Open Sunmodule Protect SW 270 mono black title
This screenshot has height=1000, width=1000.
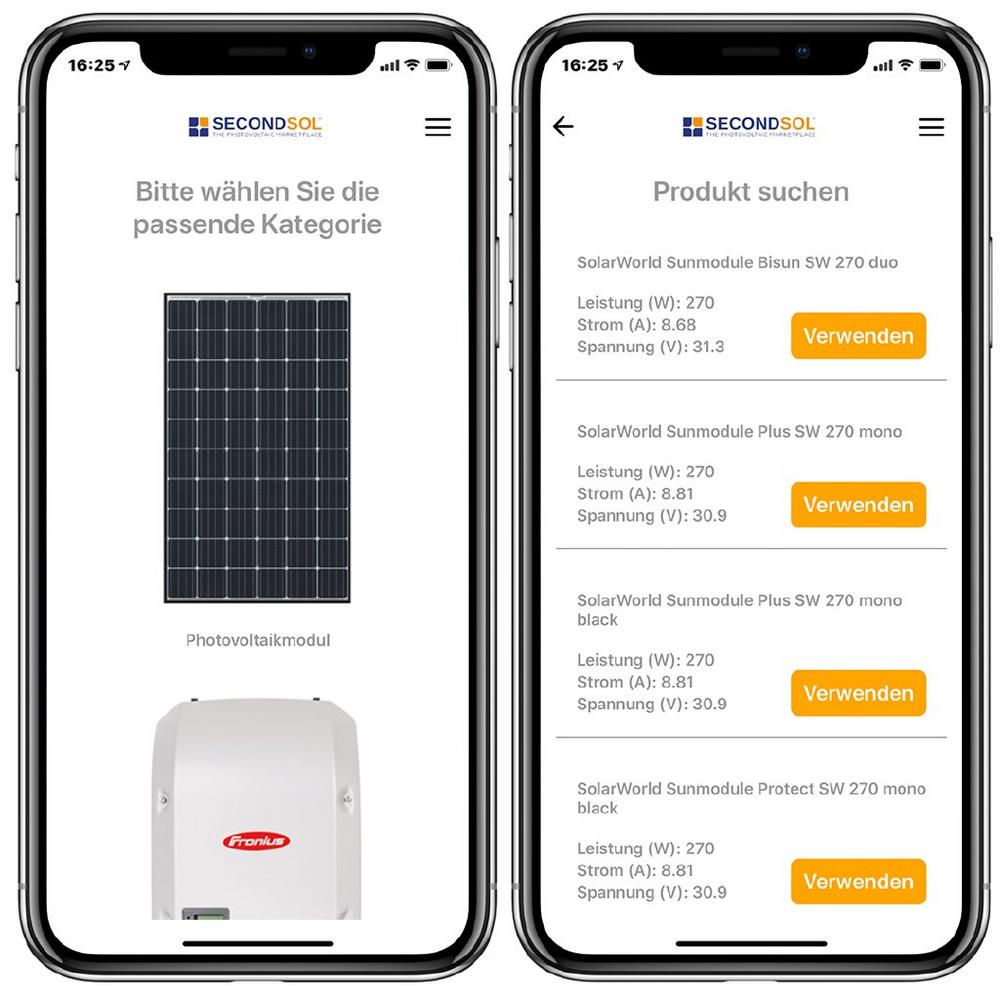click(751, 798)
